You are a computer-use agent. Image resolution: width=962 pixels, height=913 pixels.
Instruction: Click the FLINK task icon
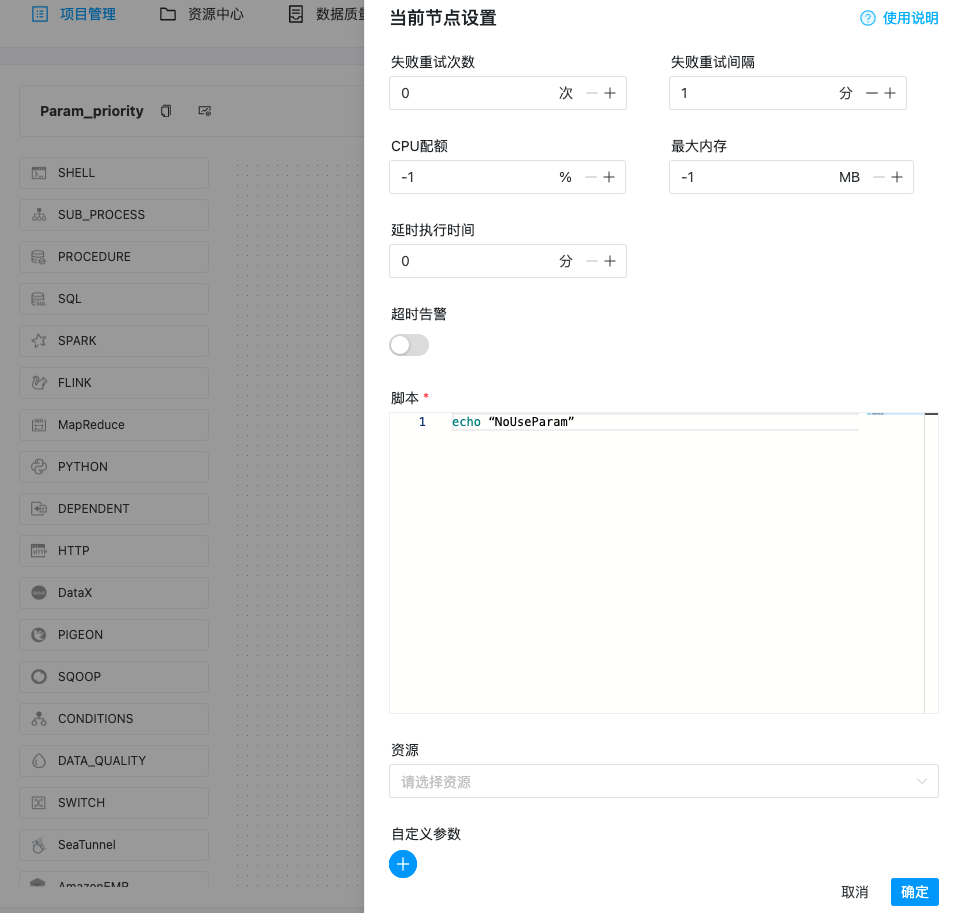[x=39, y=383]
